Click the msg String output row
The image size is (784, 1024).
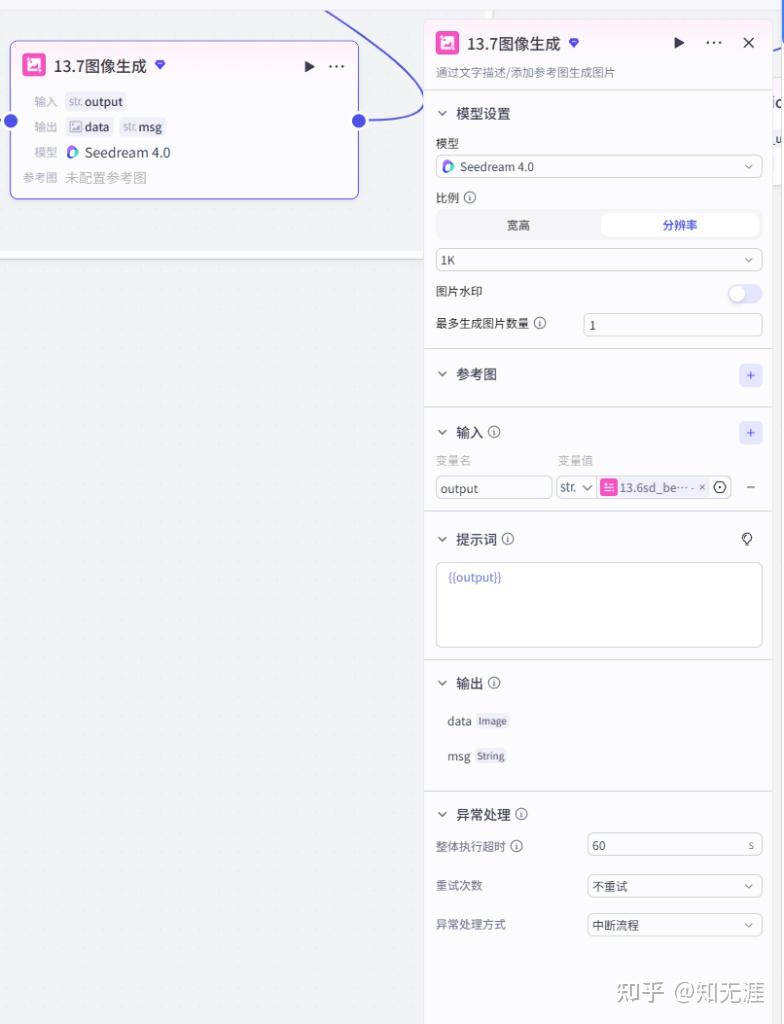[x=476, y=756]
